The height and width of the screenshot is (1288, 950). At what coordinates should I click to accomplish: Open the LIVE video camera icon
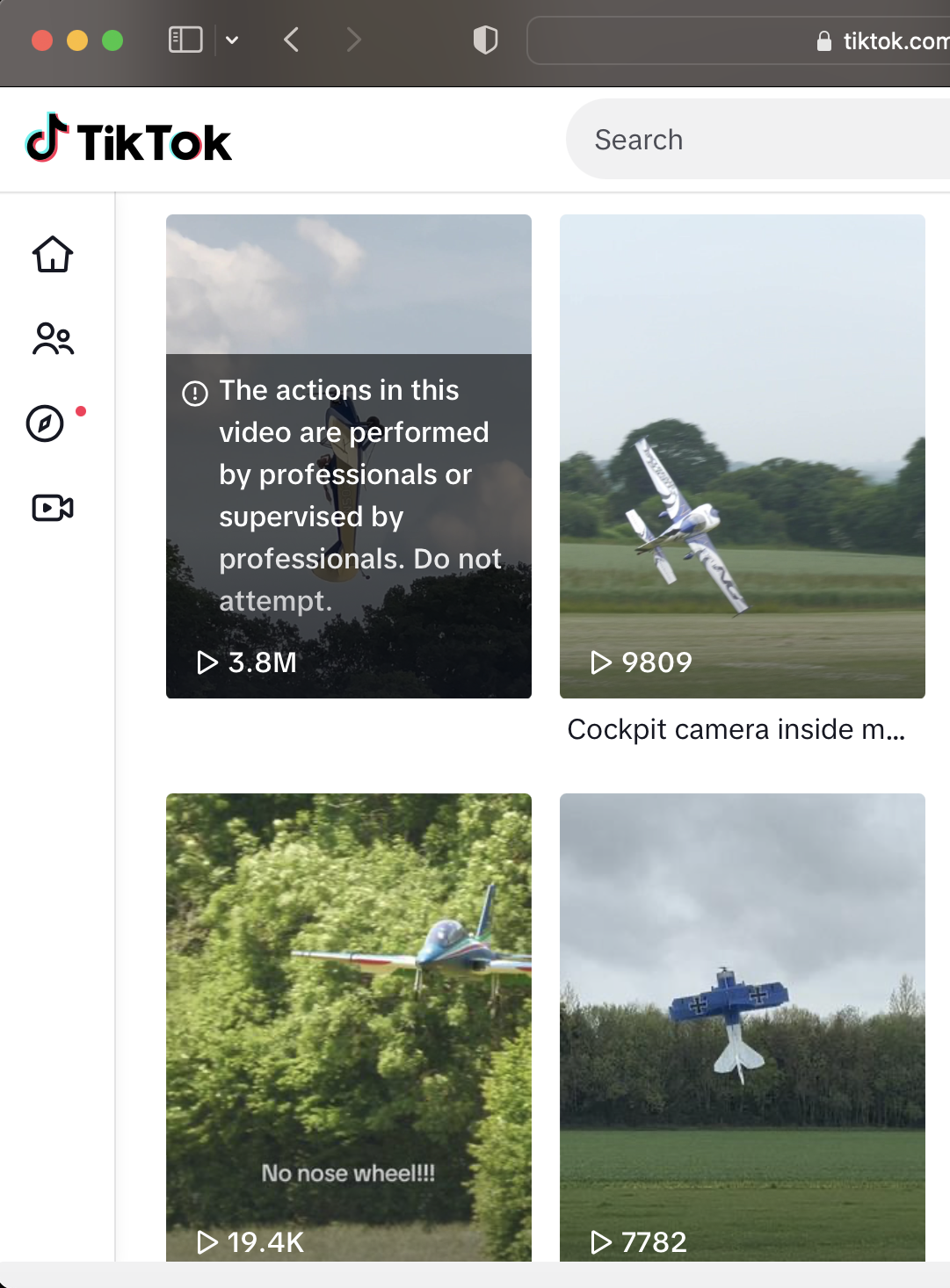point(53,508)
